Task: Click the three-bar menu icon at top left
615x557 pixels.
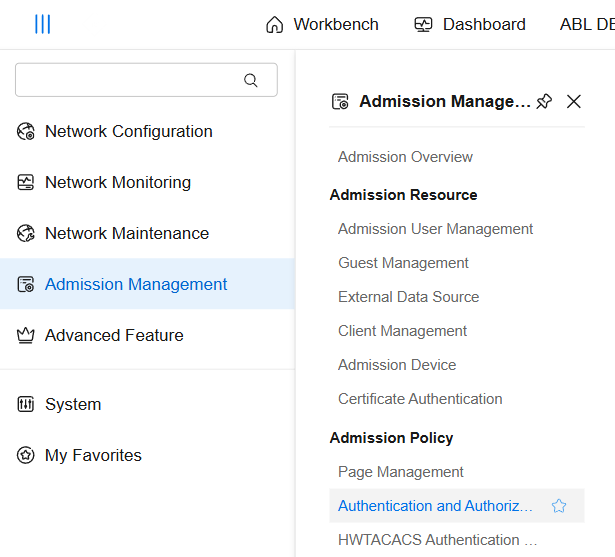Action: 42,24
